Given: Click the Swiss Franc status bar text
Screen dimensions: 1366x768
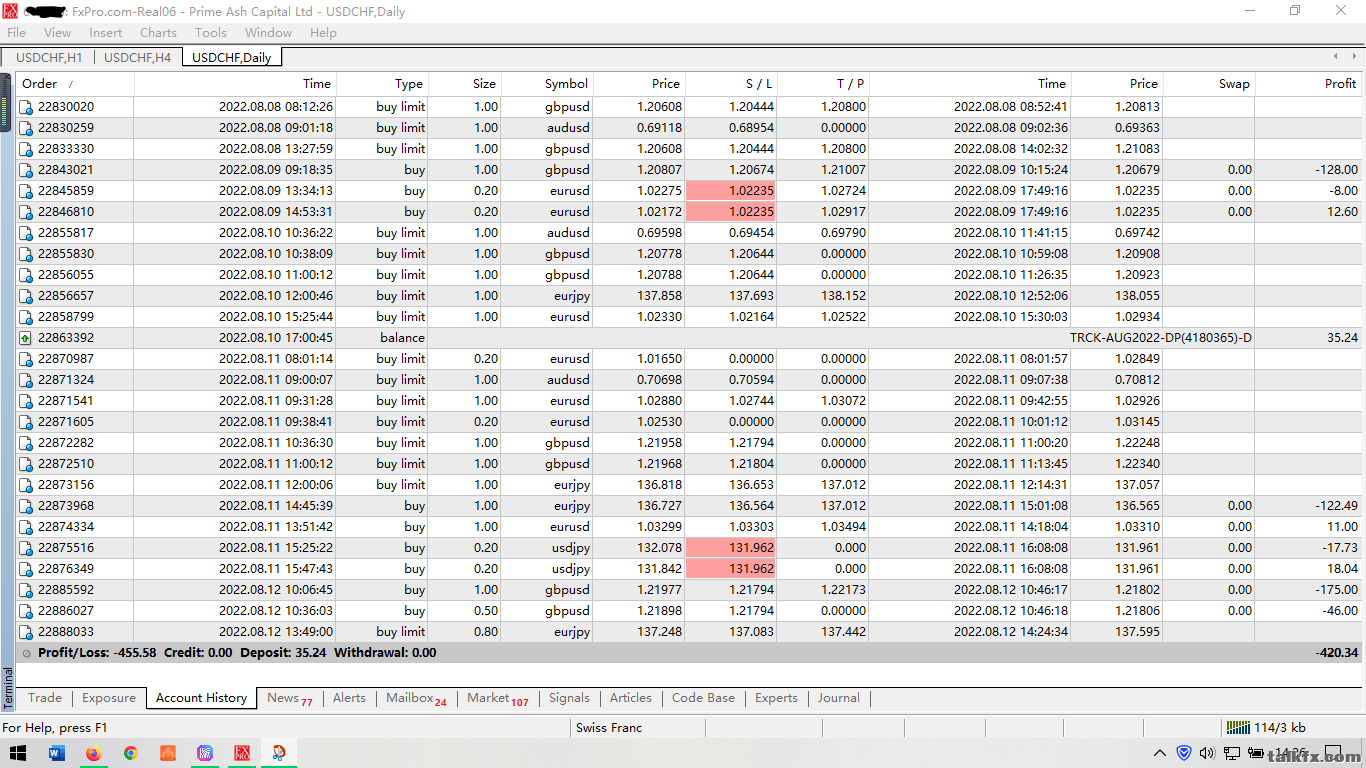Looking at the screenshot, I should (609, 727).
